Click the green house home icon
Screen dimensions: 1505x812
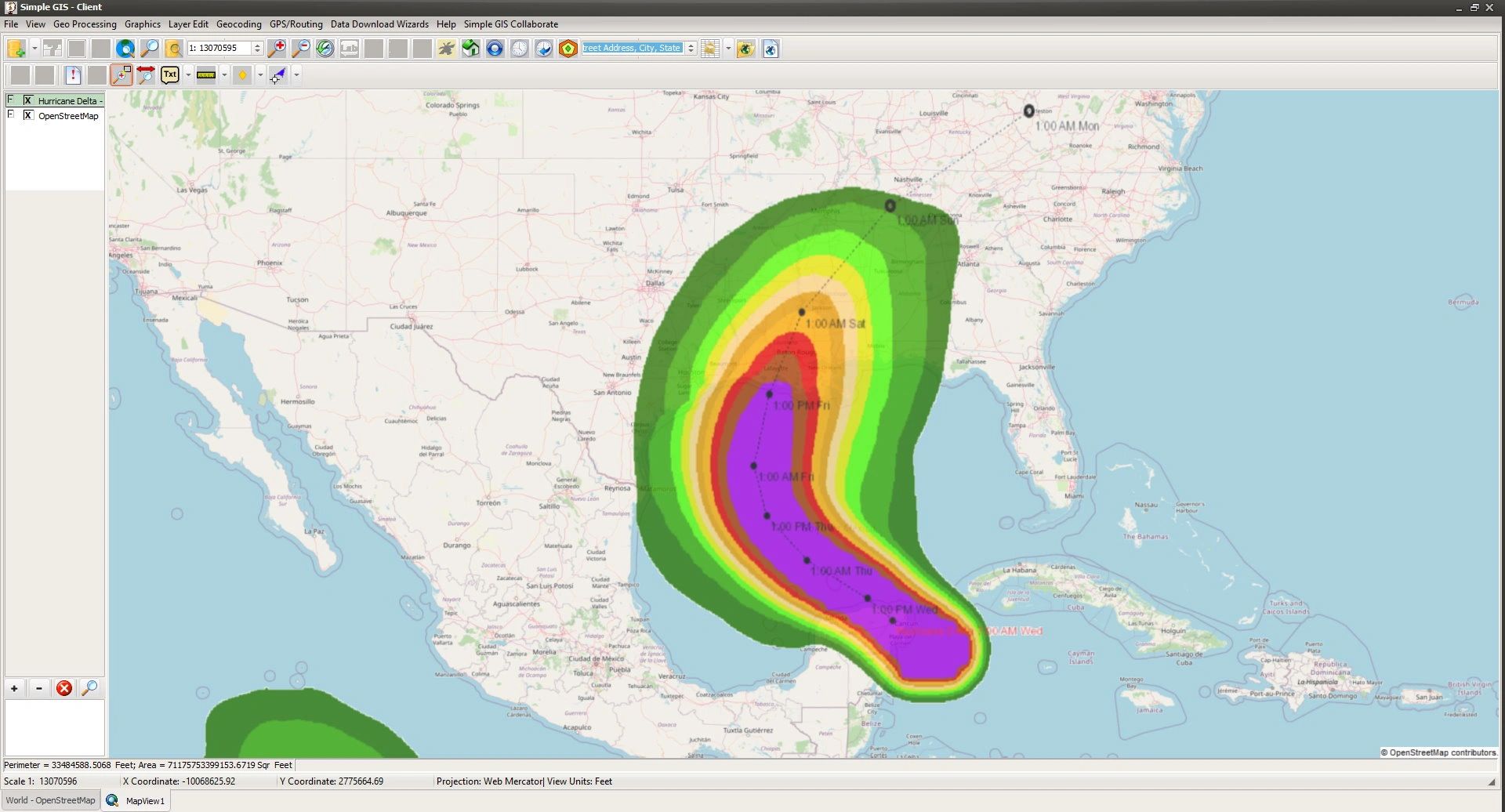470,49
